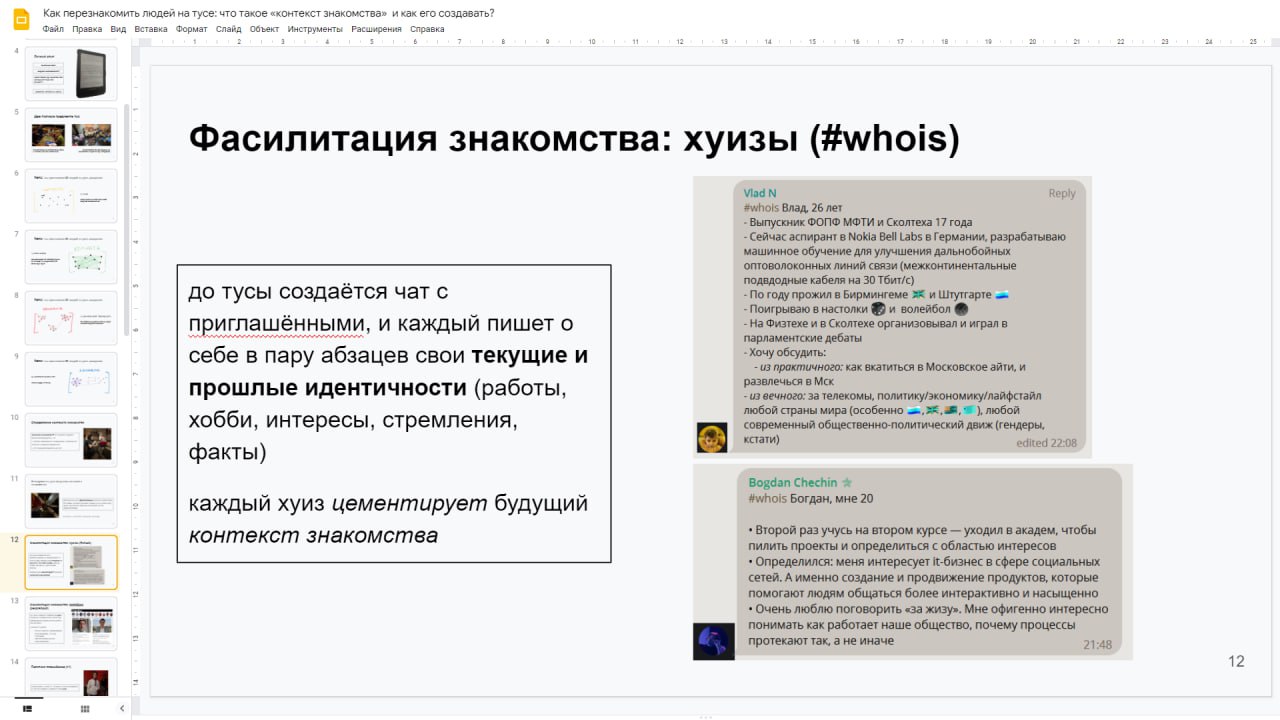Open the Слайд menu
Image resolution: width=1280 pixels, height=720 pixels.
[x=228, y=29]
